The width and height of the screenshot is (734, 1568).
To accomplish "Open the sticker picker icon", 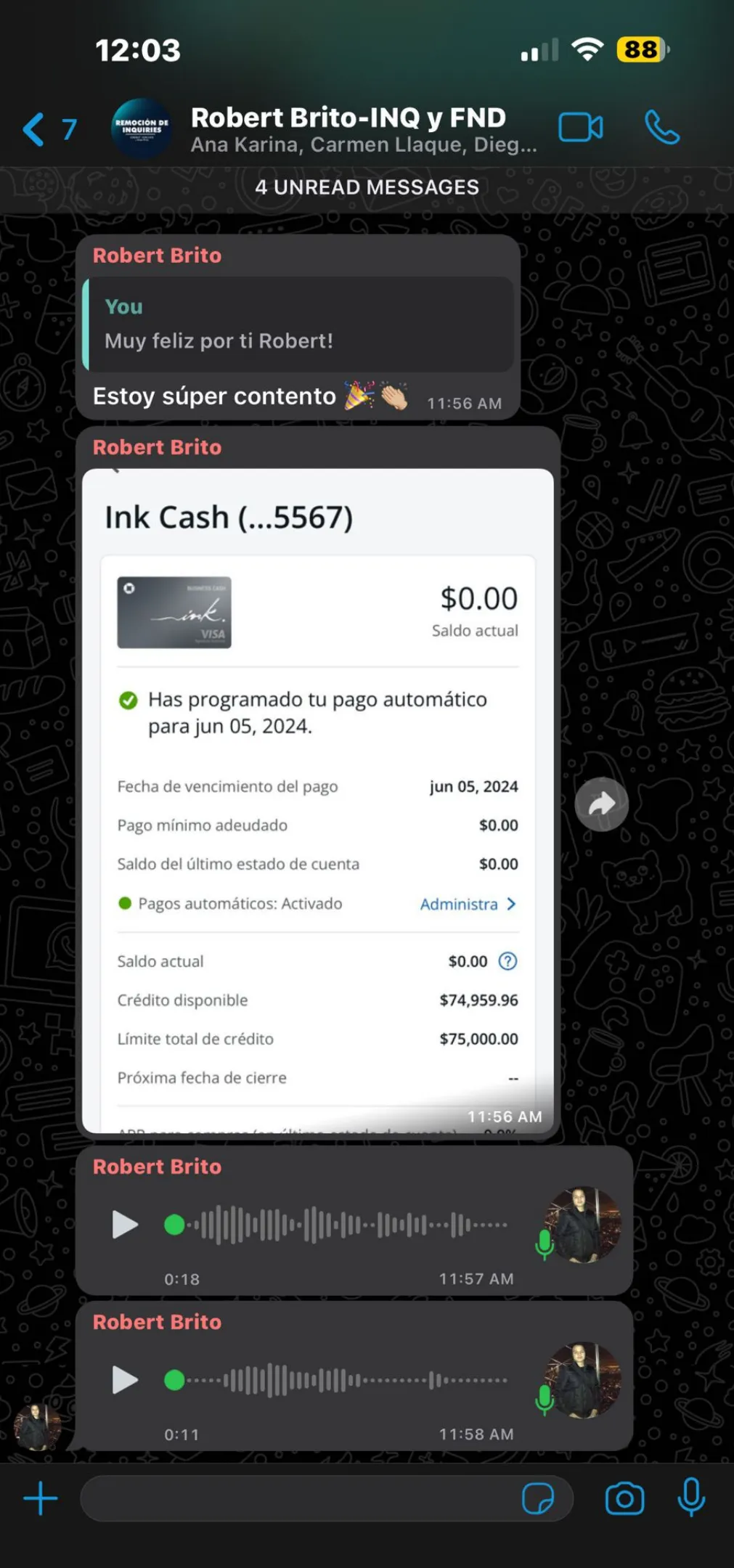I will coord(538,1498).
